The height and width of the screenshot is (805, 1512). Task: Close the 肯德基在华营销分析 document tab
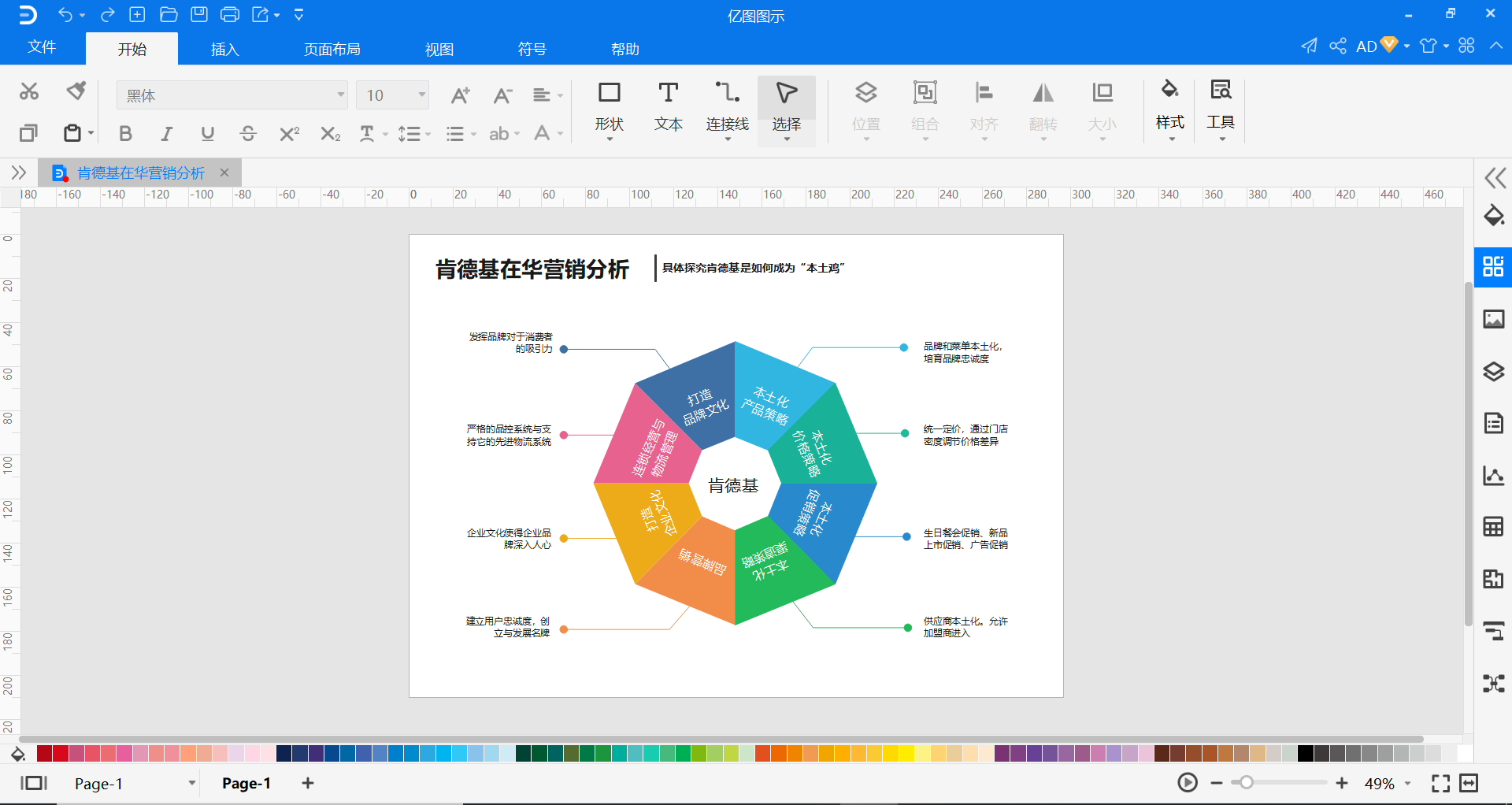224,172
